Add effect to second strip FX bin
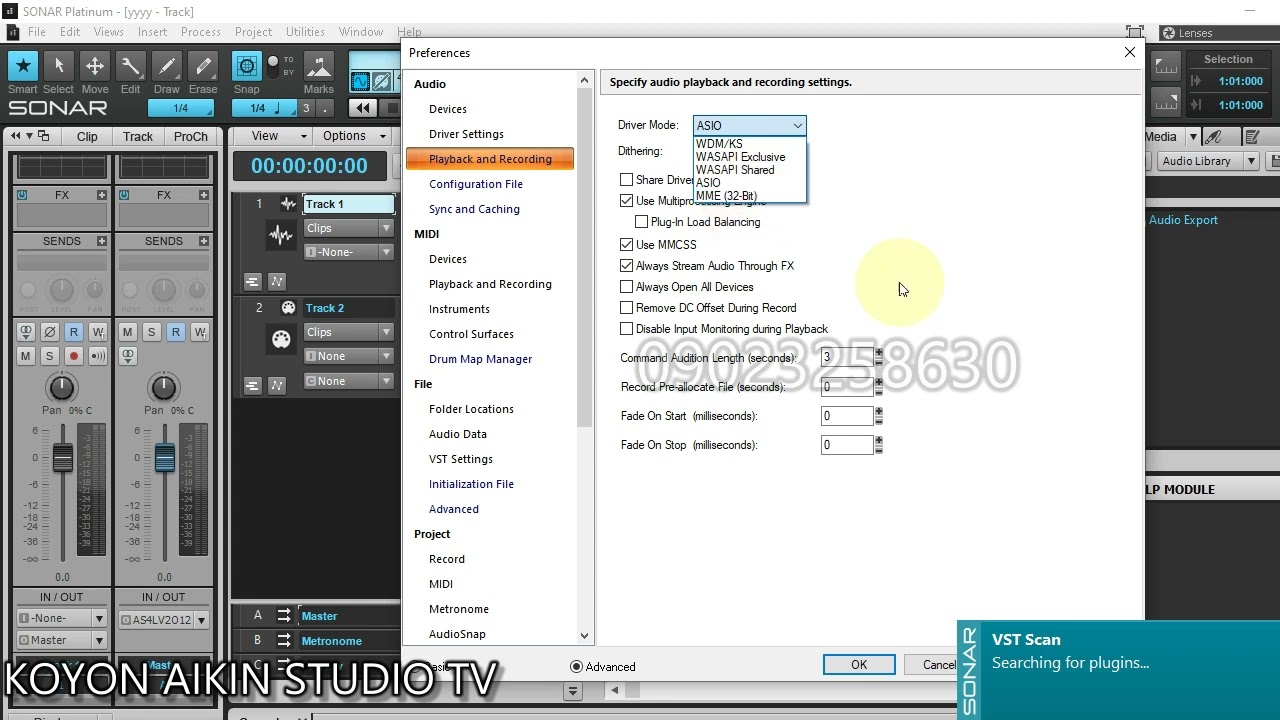Image resolution: width=1280 pixels, height=720 pixels. tap(204, 195)
